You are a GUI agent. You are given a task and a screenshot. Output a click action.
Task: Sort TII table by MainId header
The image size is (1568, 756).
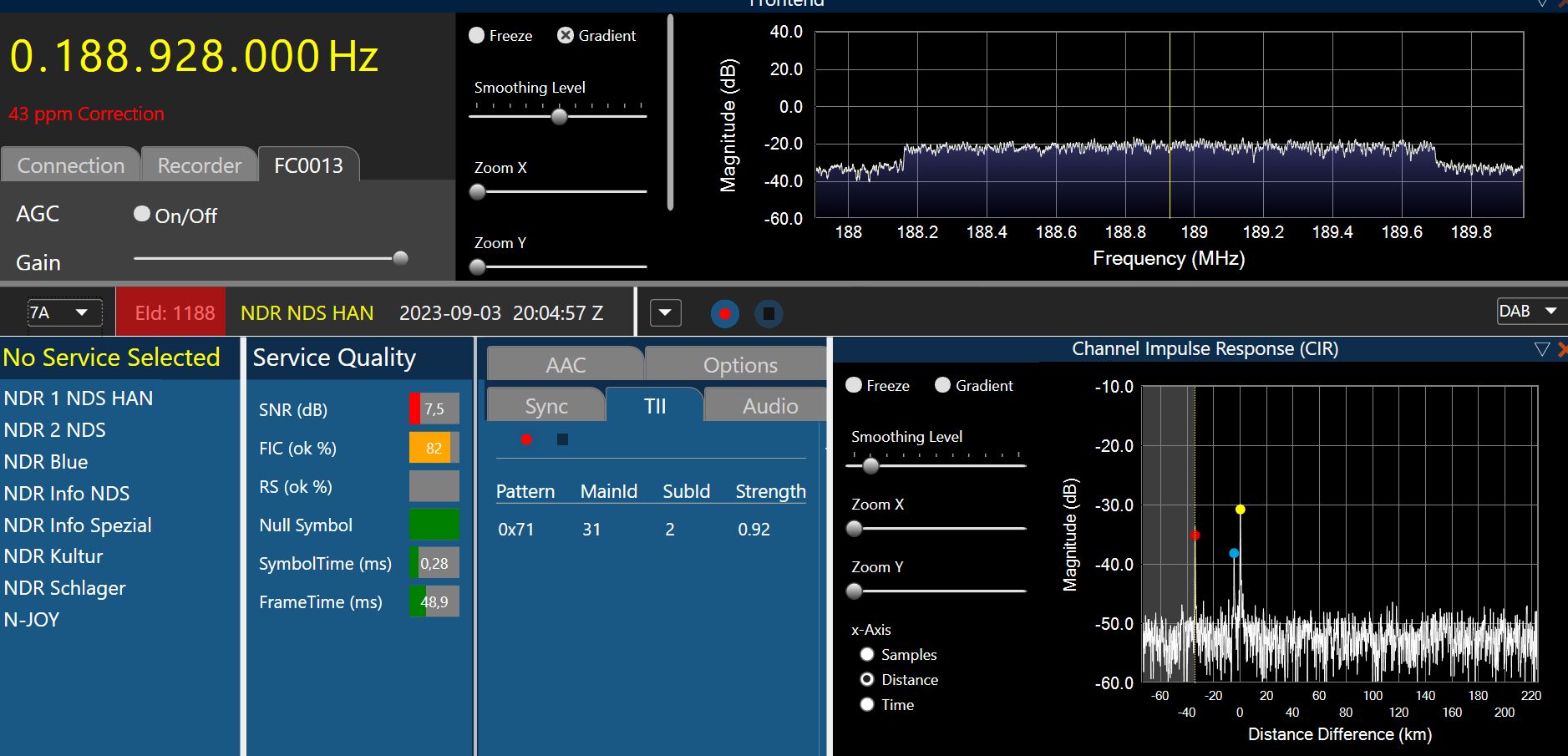tap(609, 491)
